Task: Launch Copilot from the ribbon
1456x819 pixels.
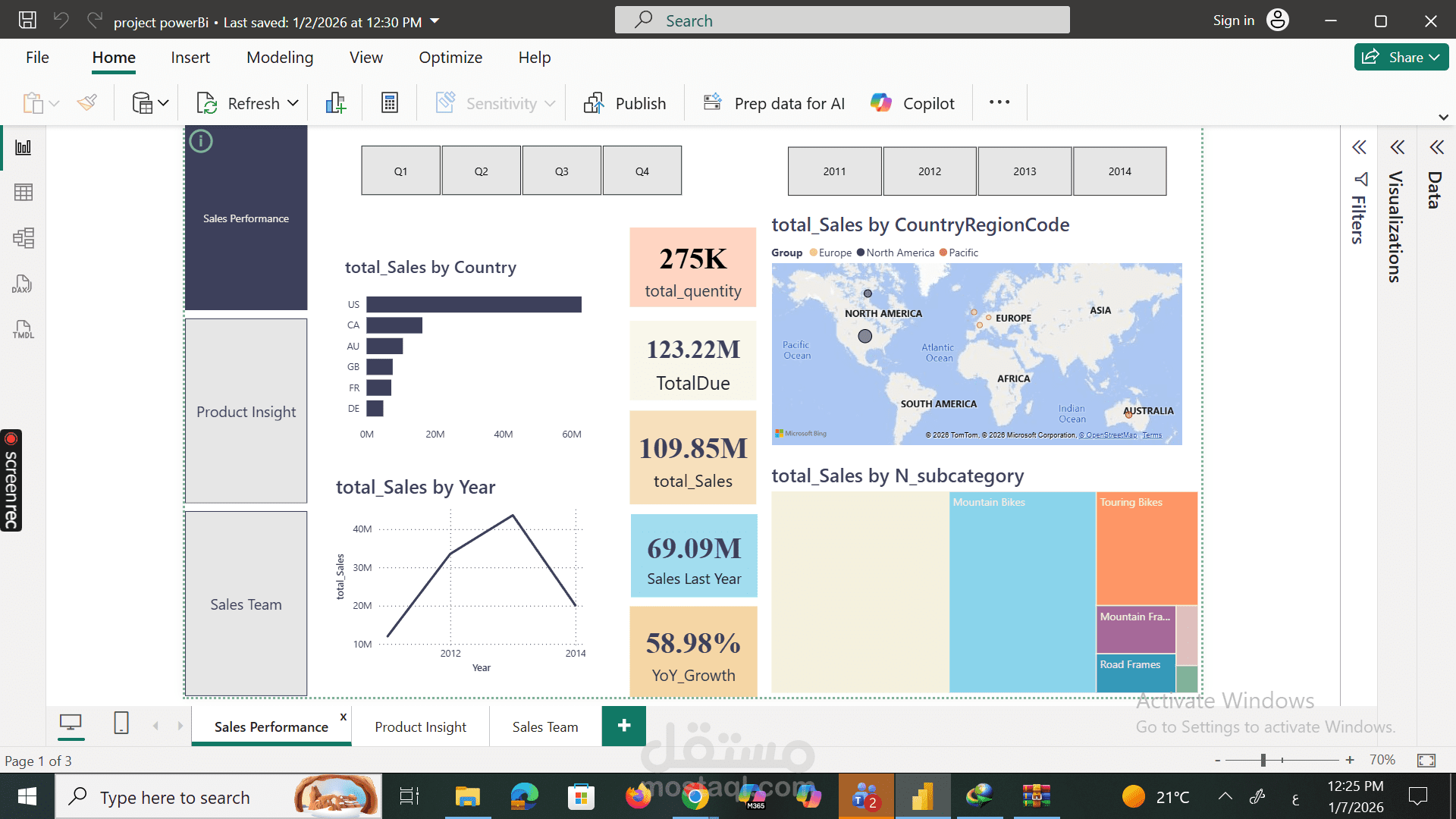Action: (x=912, y=102)
